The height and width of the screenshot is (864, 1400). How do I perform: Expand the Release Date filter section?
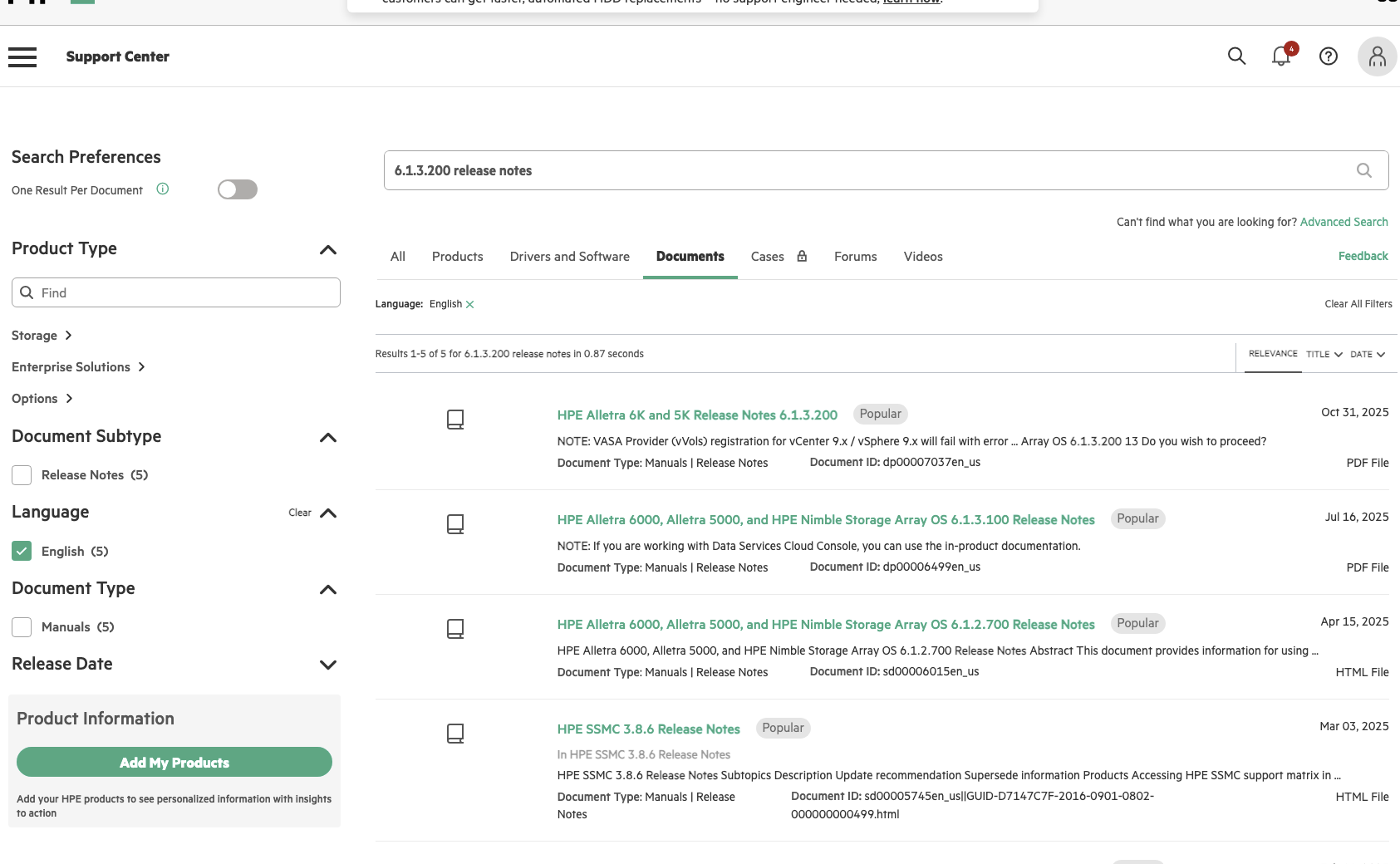click(x=328, y=665)
